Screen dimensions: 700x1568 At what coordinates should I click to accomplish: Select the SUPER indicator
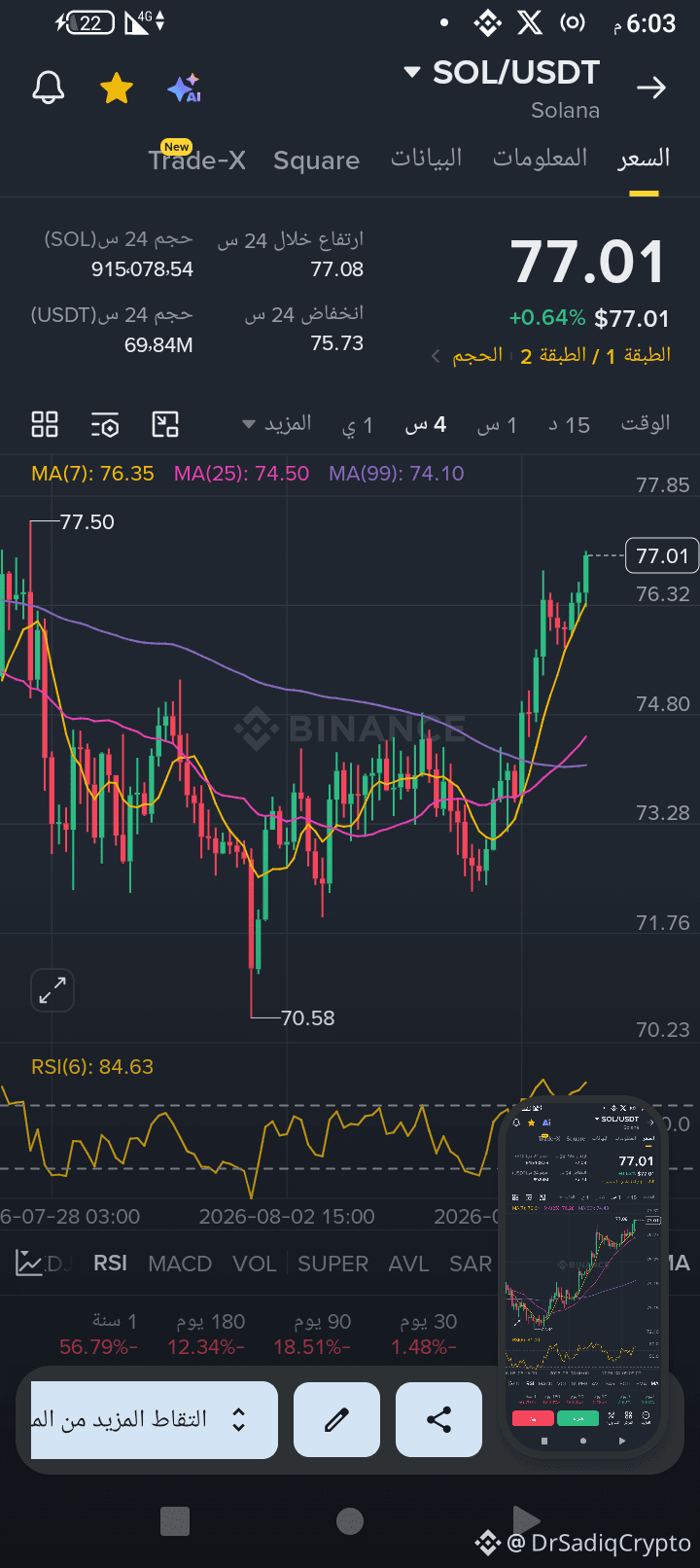coord(333,1264)
